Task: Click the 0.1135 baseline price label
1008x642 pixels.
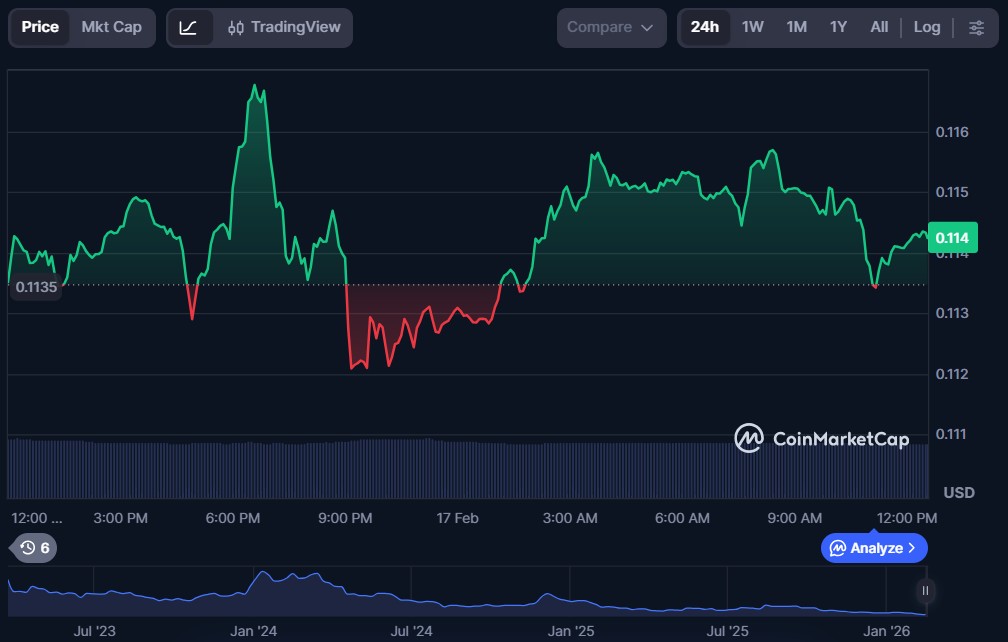Action: (38, 287)
